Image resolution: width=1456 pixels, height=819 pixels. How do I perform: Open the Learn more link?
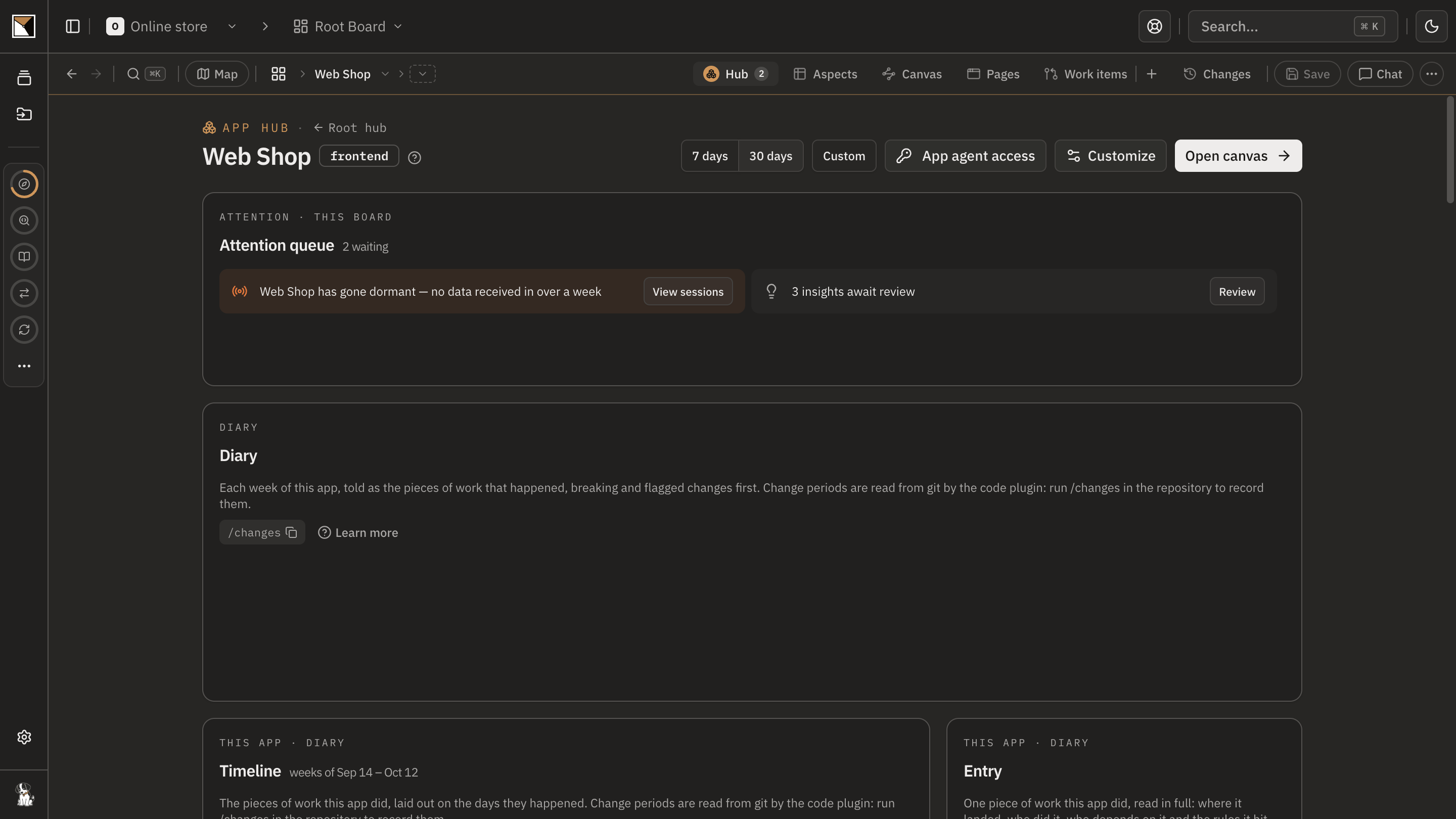(358, 532)
